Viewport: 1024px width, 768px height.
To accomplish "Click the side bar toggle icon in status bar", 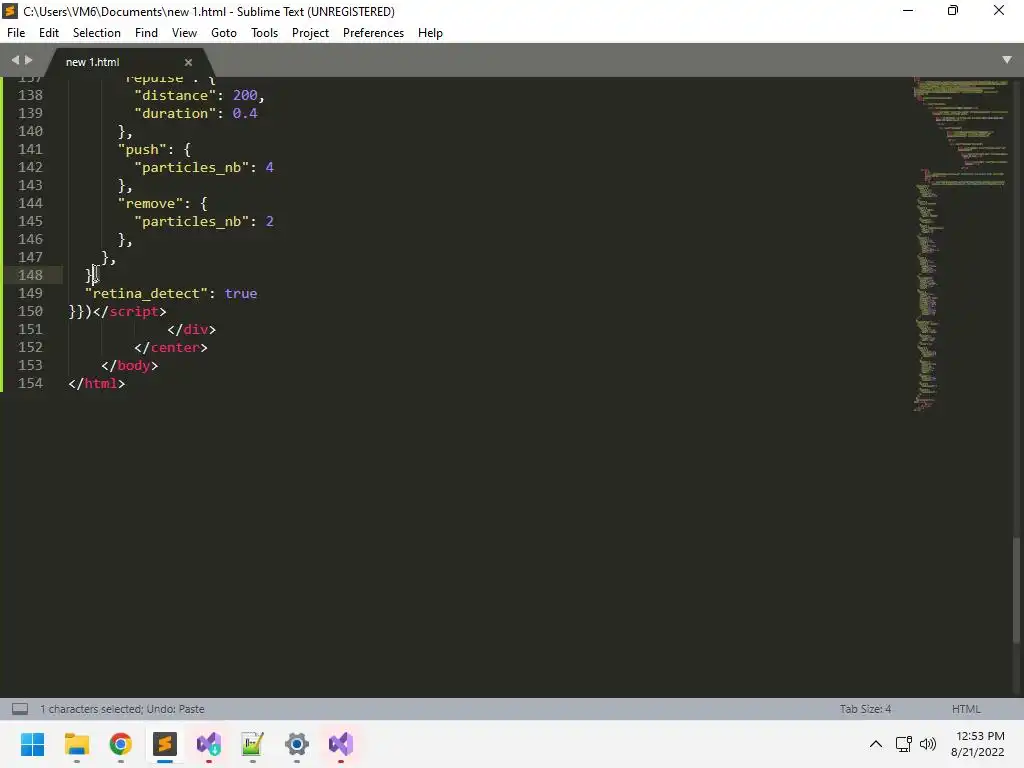I will [20, 709].
